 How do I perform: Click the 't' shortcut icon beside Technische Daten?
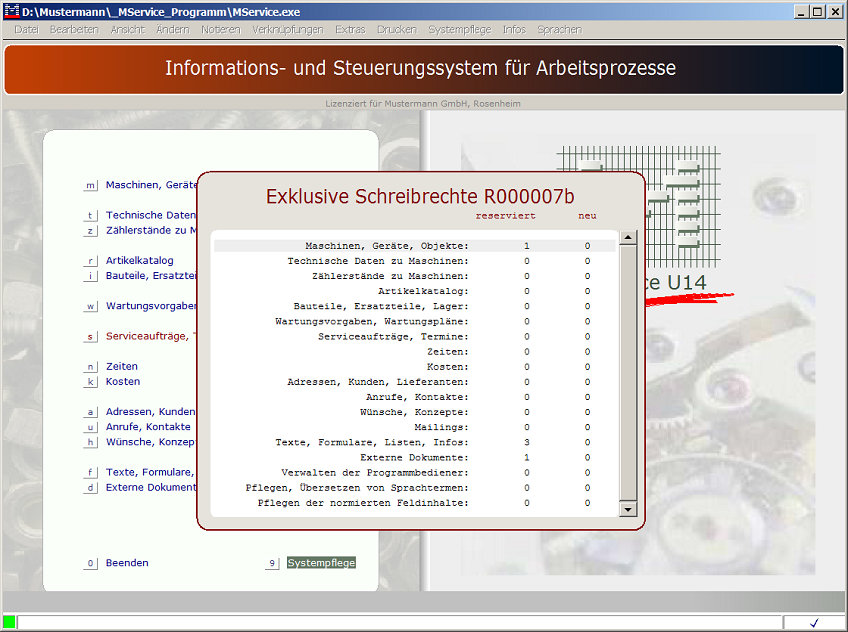(90, 215)
